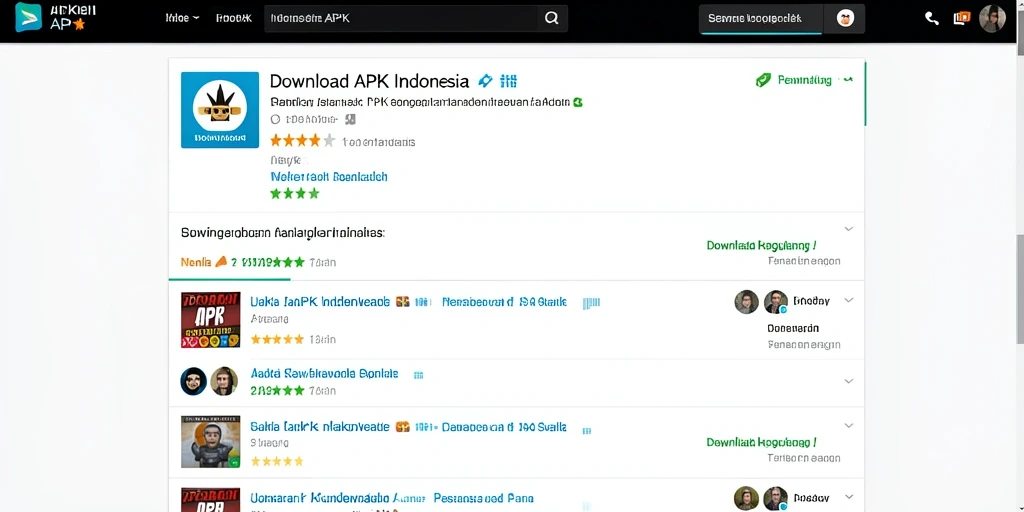
Task: Click the green tag icon at card top-right
Action: coord(763,80)
